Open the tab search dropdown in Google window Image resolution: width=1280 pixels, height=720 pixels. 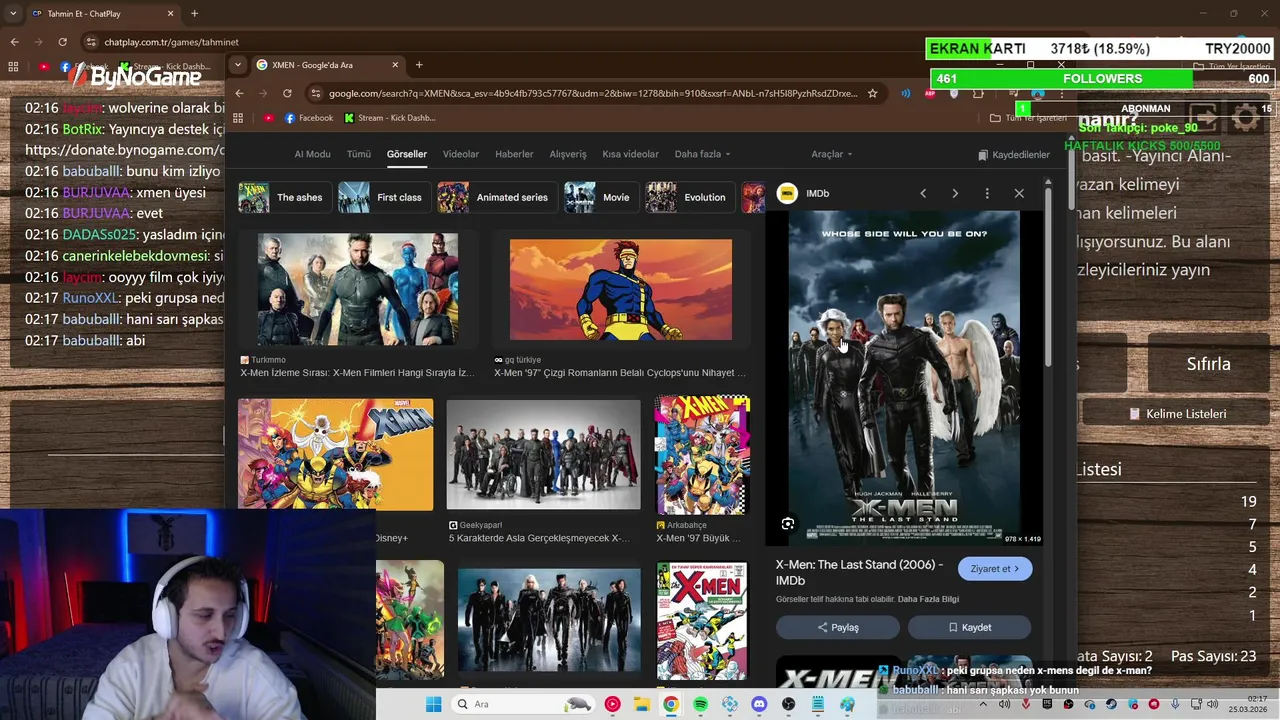pos(237,65)
